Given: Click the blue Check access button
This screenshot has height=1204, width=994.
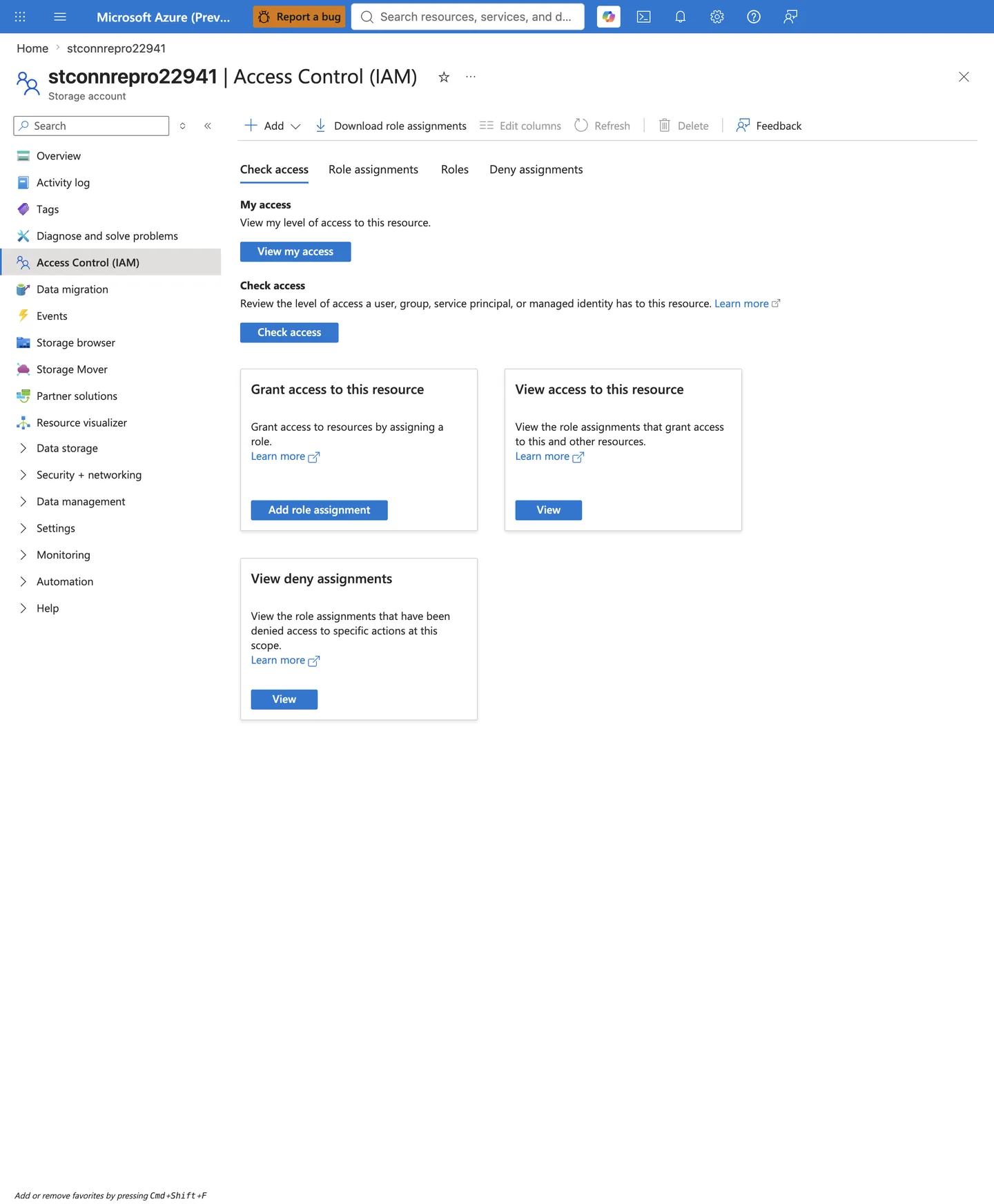Looking at the screenshot, I should click(289, 333).
